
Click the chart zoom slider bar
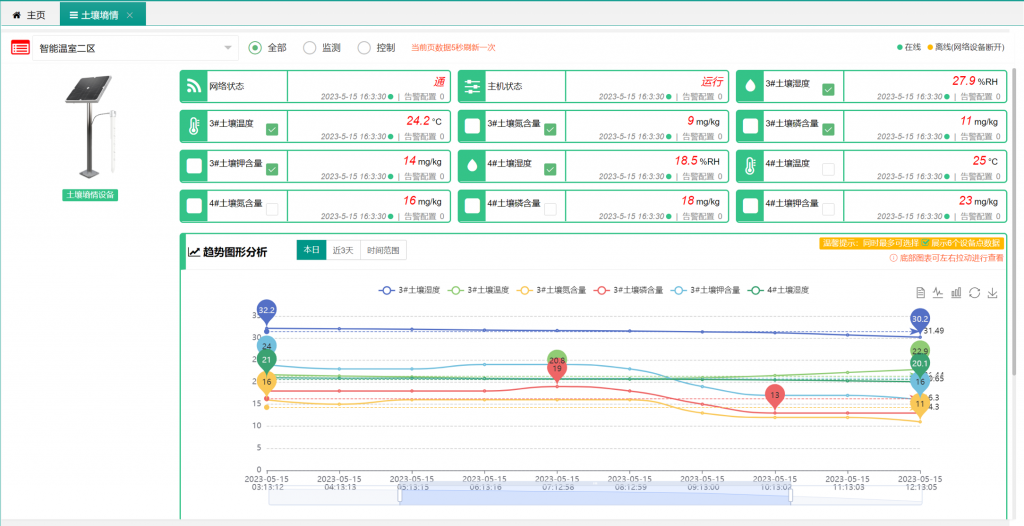click(595, 496)
